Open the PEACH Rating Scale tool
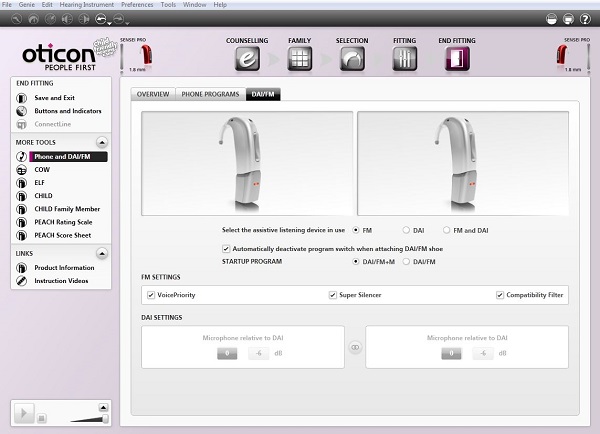Screen dimensions: 600x434 tap(63, 221)
